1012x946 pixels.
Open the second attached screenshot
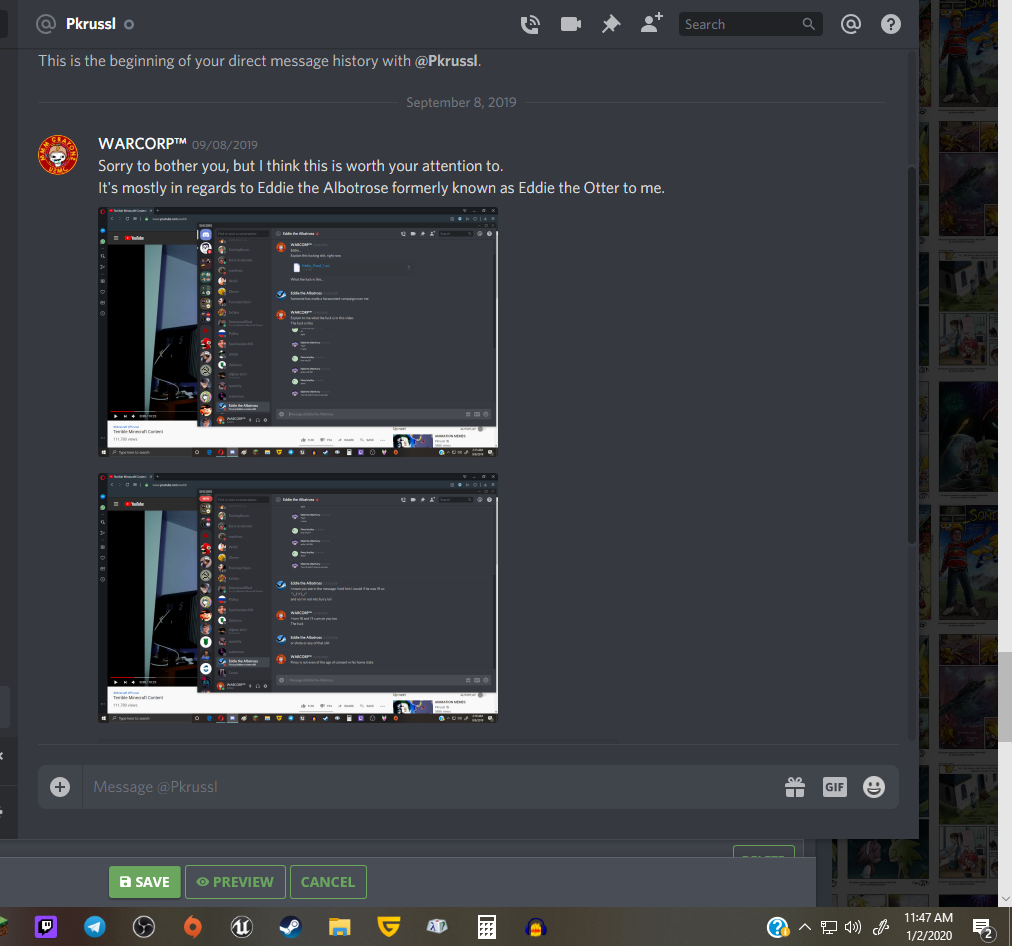pos(298,598)
